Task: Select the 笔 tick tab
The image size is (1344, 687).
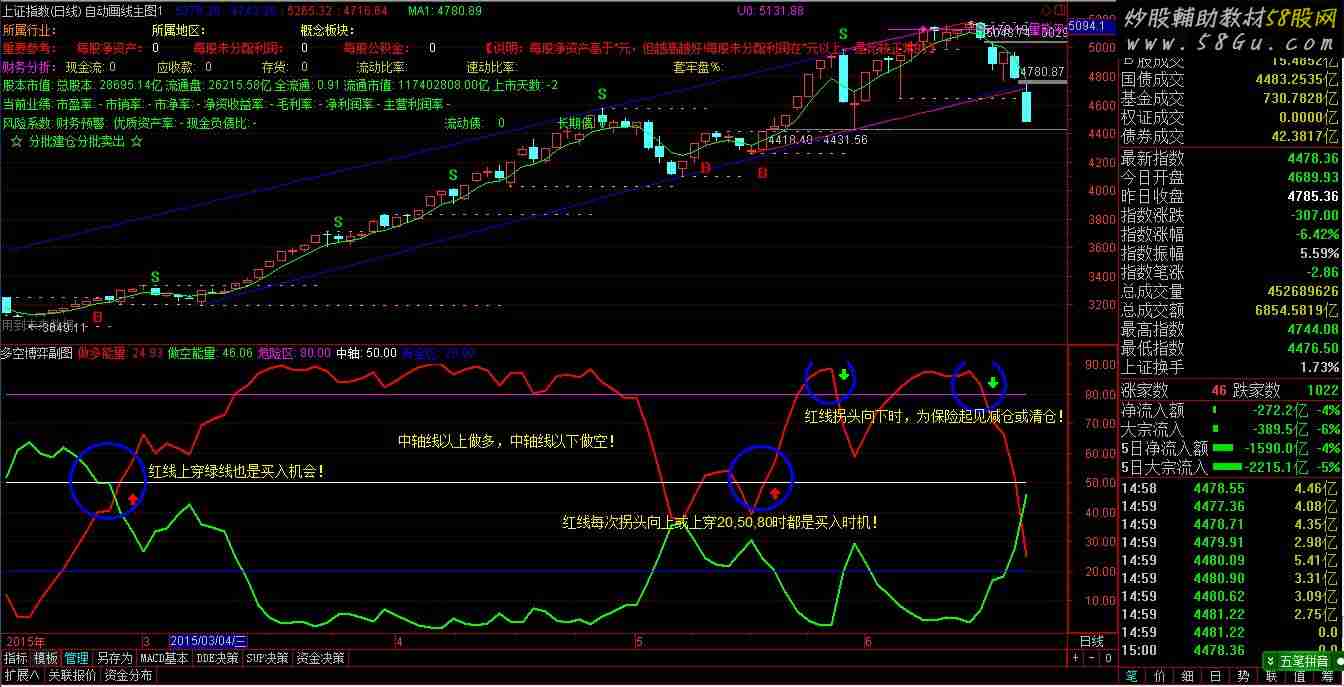Action: coord(1131,676)
